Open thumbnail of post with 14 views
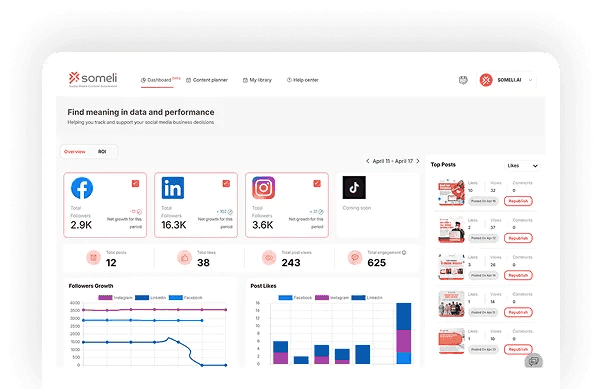The width and height of the screenshot is (602, 389). coord(452,303)
